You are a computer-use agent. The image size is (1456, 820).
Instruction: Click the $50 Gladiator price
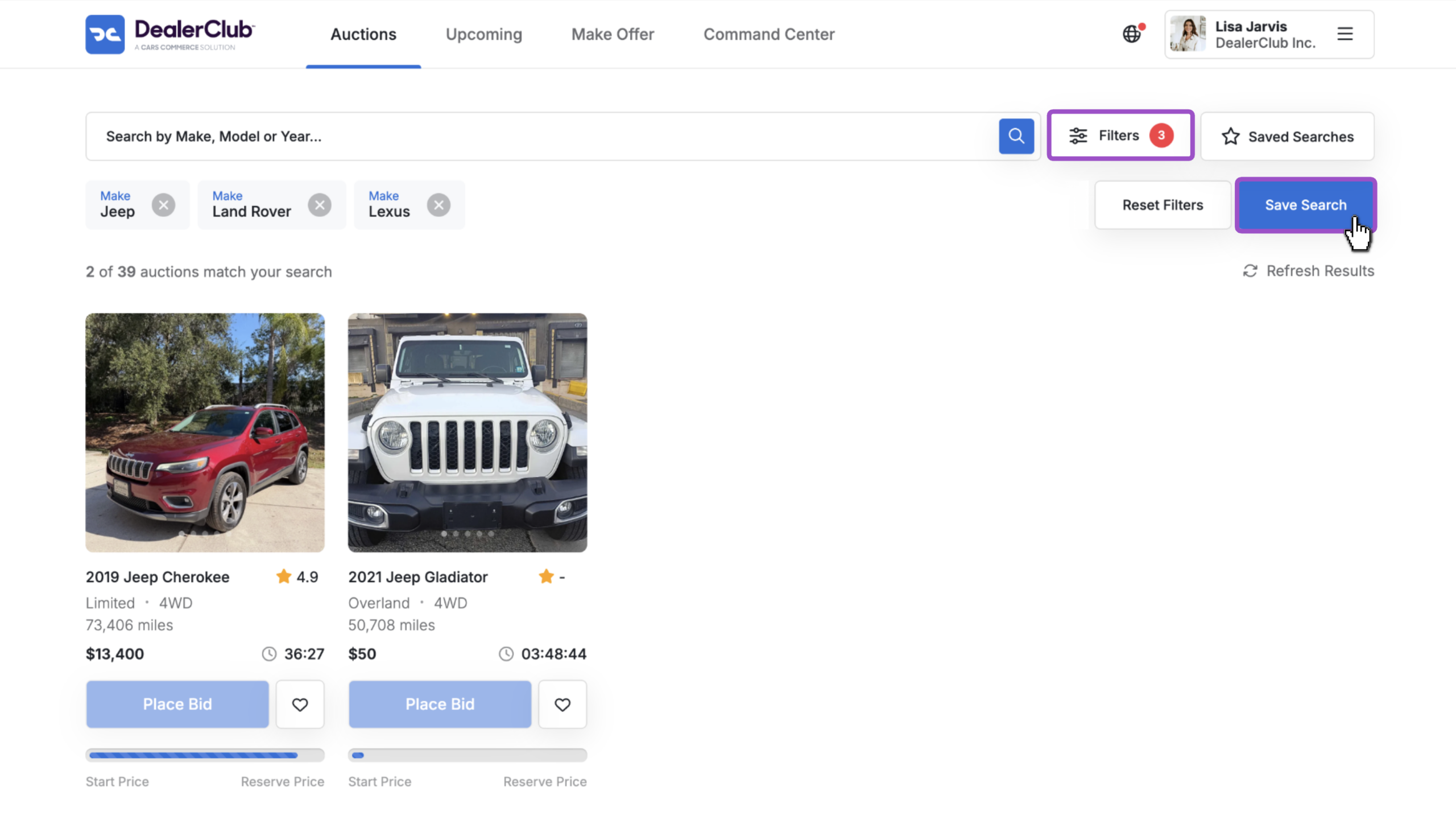[x=362, y=654]
